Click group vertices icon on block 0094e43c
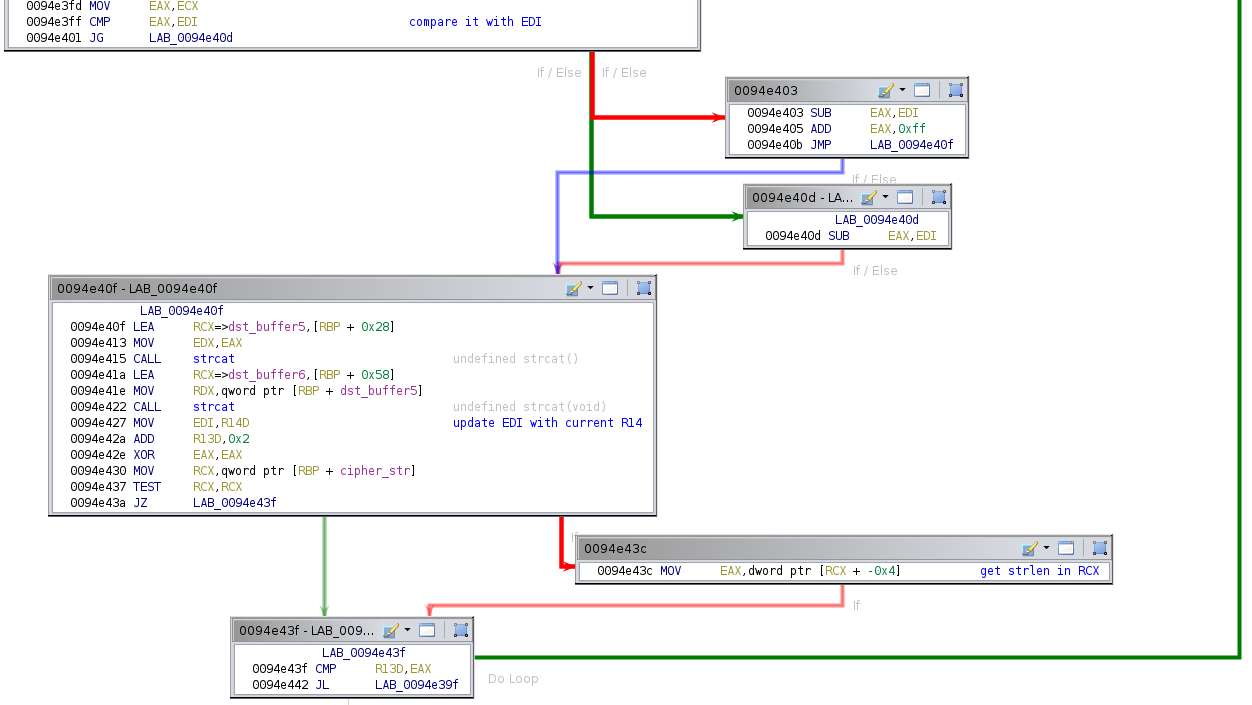 (1099, 548)
